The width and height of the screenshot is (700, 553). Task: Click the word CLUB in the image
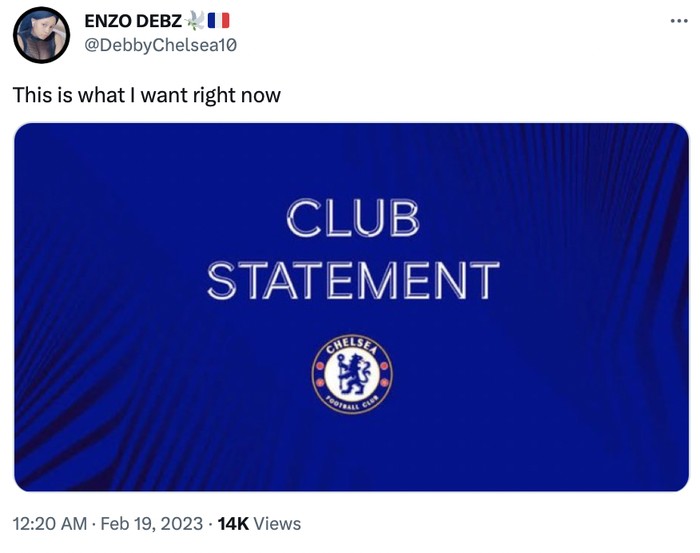point(352,219)
